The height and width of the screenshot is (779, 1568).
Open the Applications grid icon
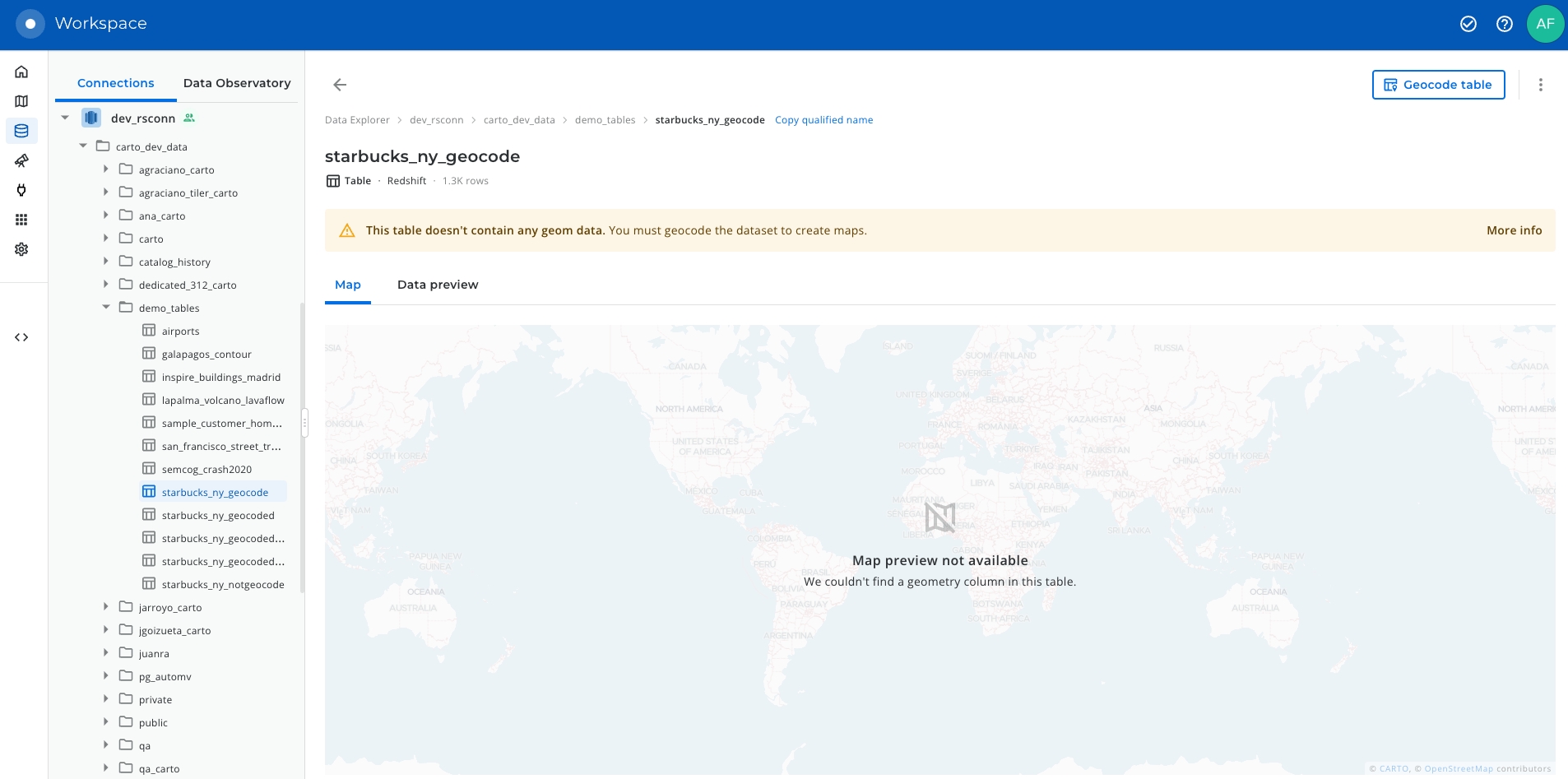click(x=22, y=220)
